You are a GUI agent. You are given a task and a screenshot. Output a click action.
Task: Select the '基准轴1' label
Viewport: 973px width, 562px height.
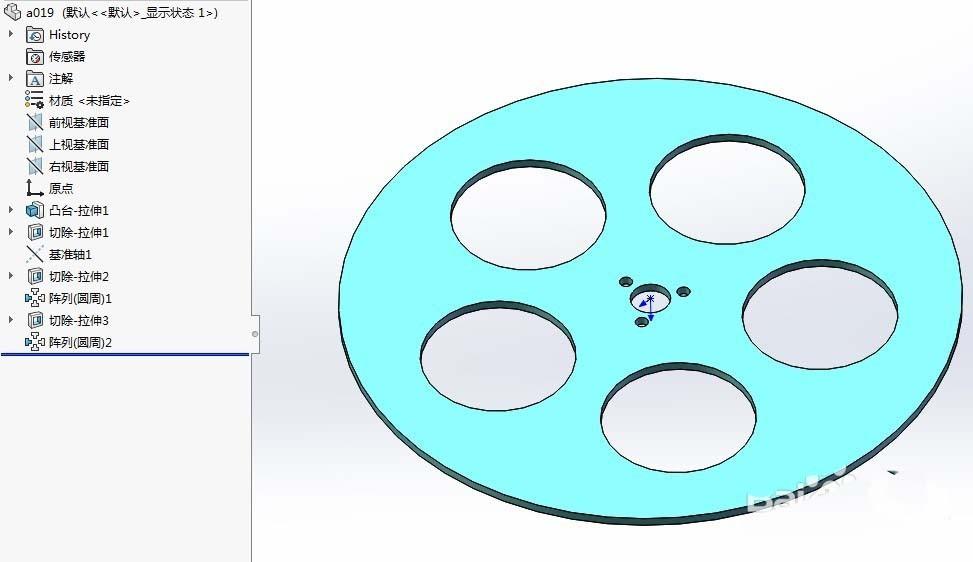(x=70, y=255)
